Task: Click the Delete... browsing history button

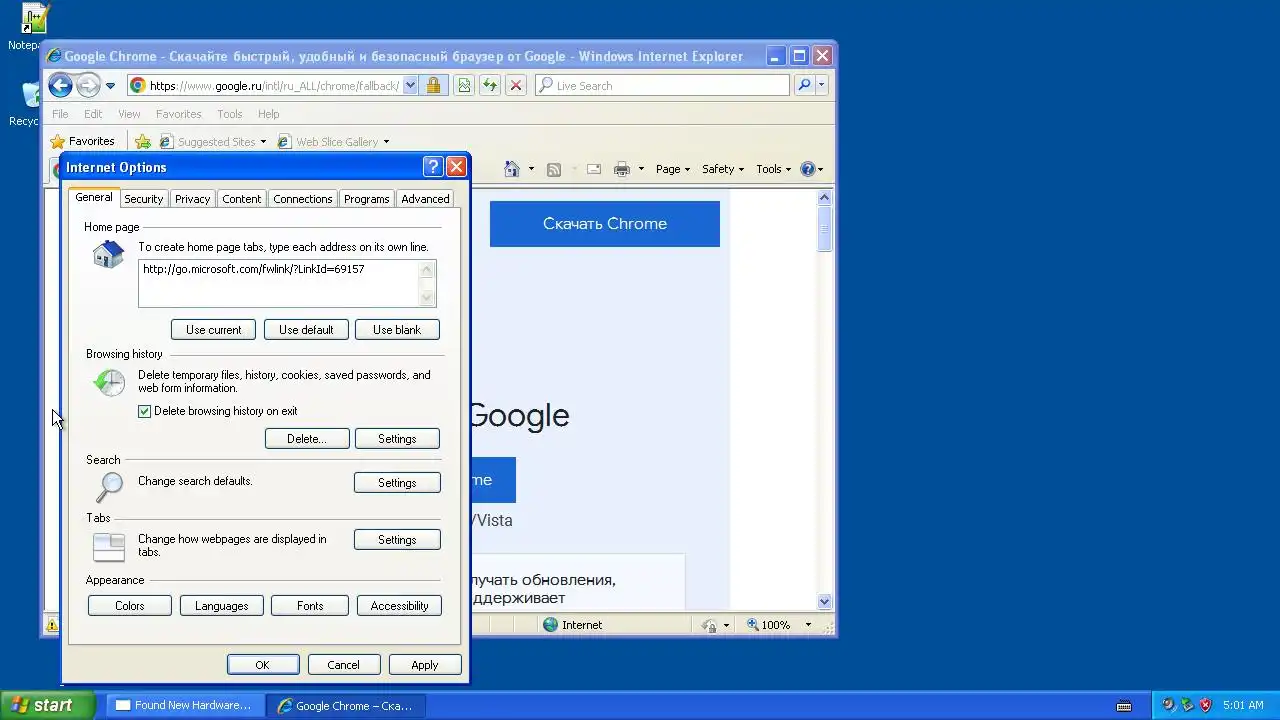Action: [x=307, y=439]
